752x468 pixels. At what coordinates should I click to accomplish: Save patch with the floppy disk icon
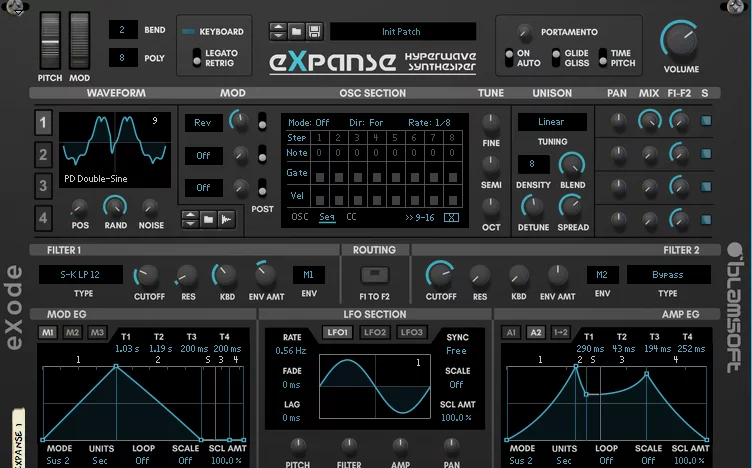pos(314,32)
